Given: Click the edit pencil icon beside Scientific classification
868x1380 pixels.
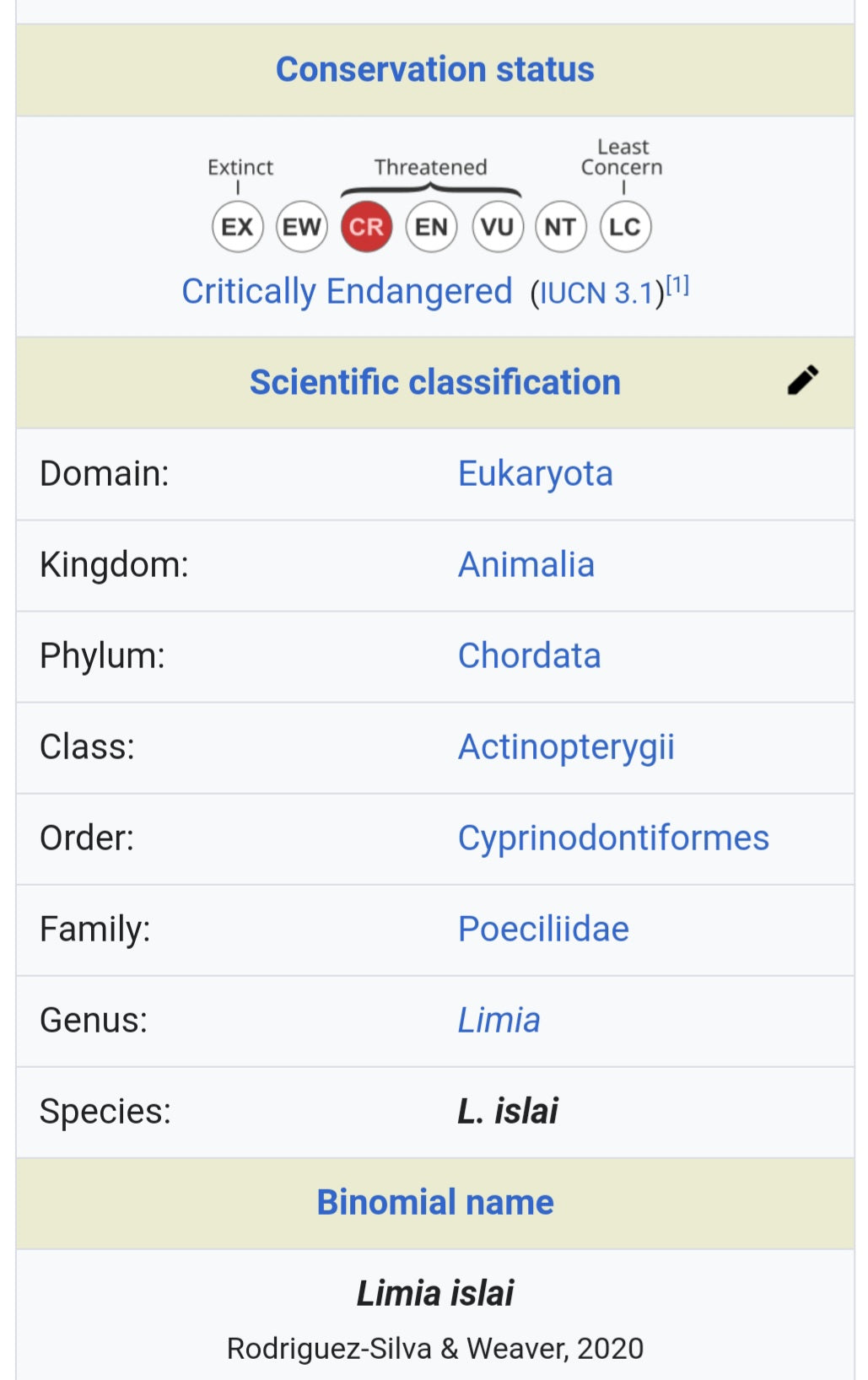Looking at the screenshot, I should pos(802,380).
